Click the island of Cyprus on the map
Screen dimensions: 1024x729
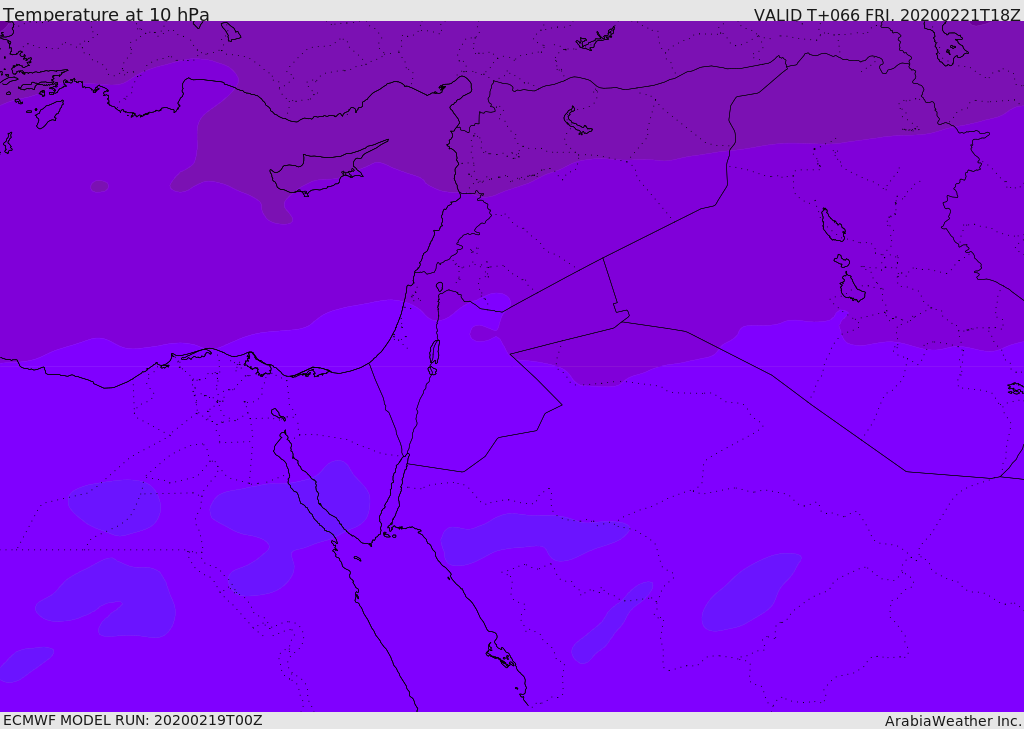point(327,169)
